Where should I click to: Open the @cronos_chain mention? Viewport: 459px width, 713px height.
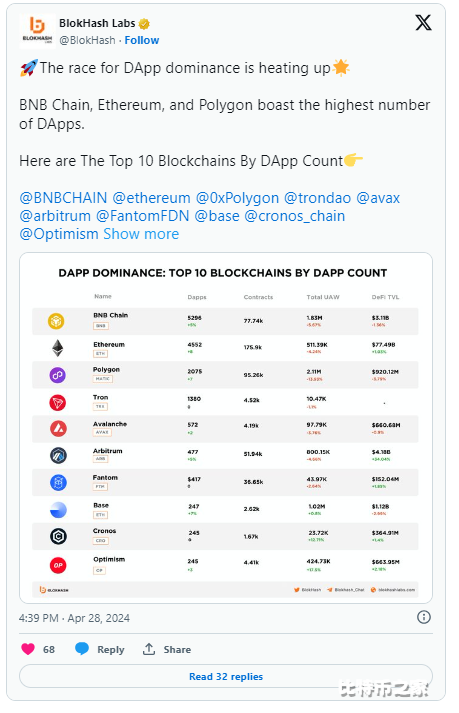coord(295,216)
